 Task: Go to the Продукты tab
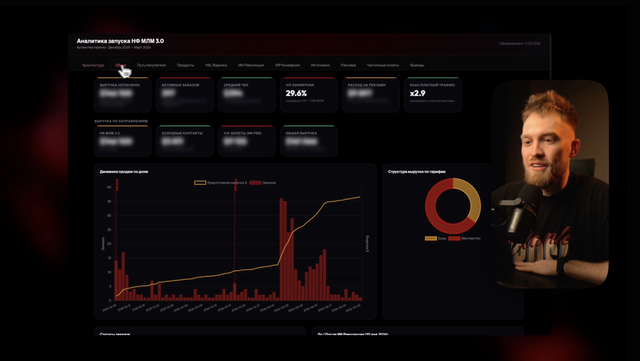pyautogui.click(x=185, y=65)
